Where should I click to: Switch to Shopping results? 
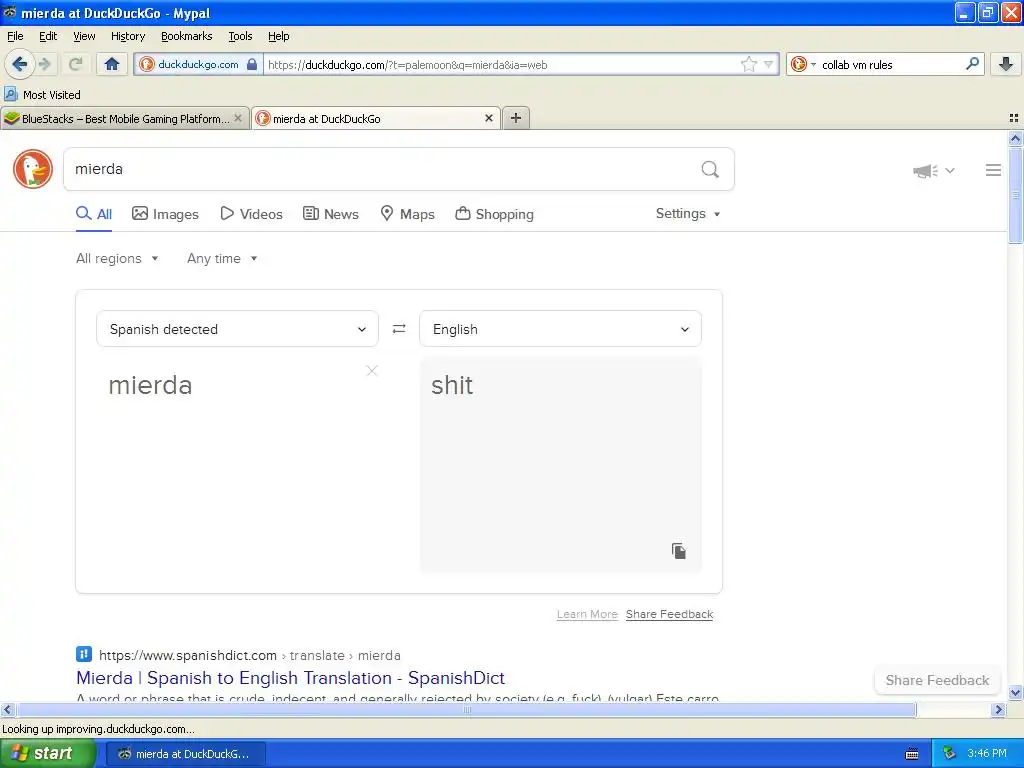click(494, 214)
